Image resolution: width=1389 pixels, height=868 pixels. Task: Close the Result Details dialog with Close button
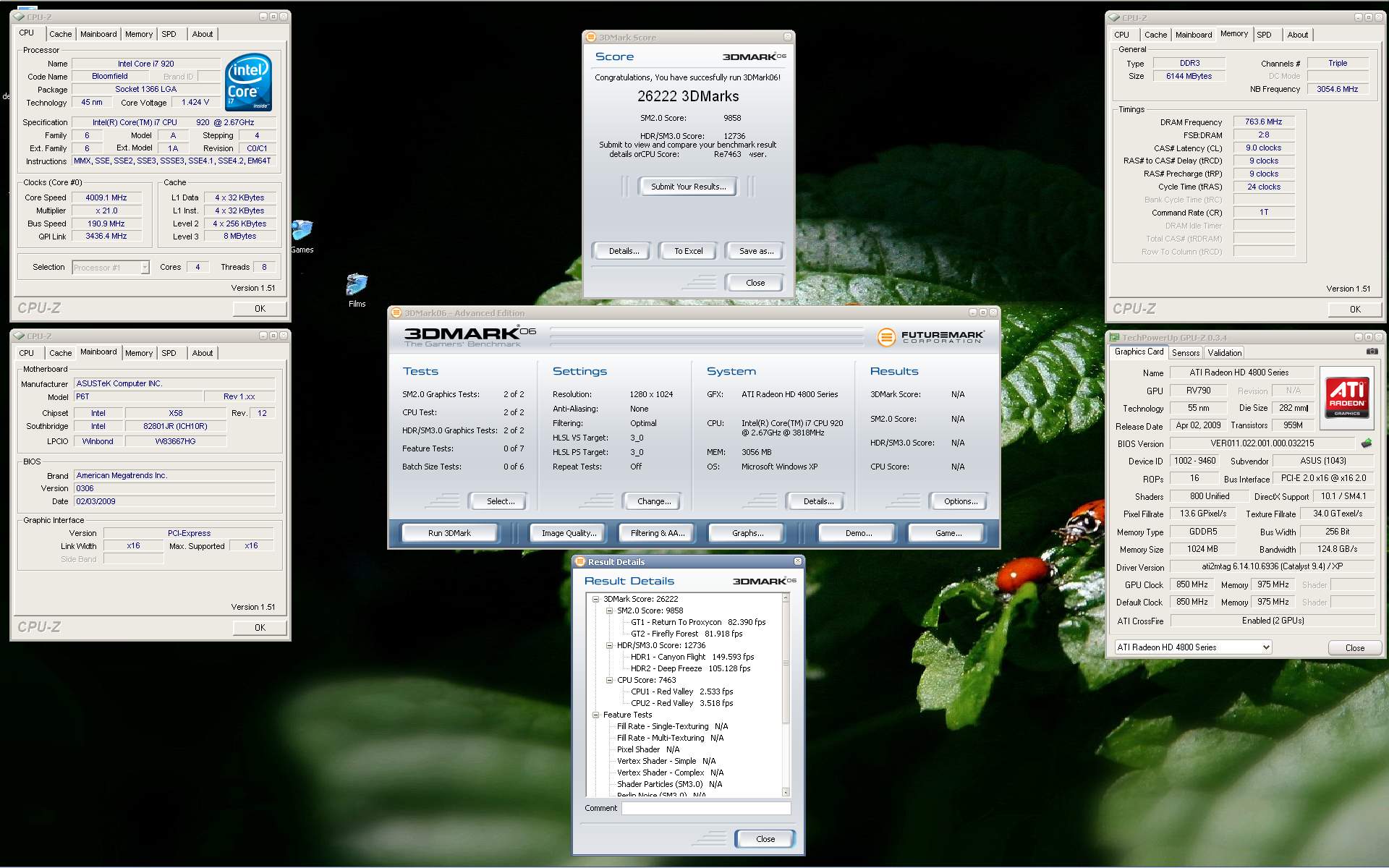[765, 839]
